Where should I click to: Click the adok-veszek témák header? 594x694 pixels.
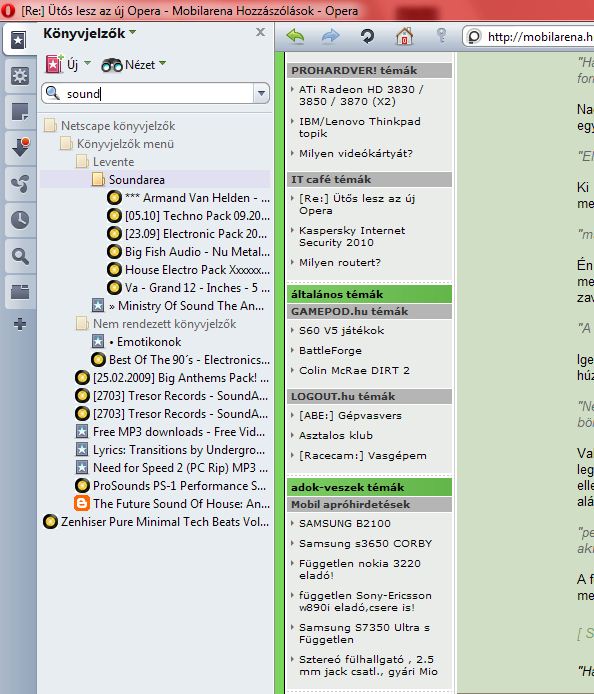[x=369, y=487]
